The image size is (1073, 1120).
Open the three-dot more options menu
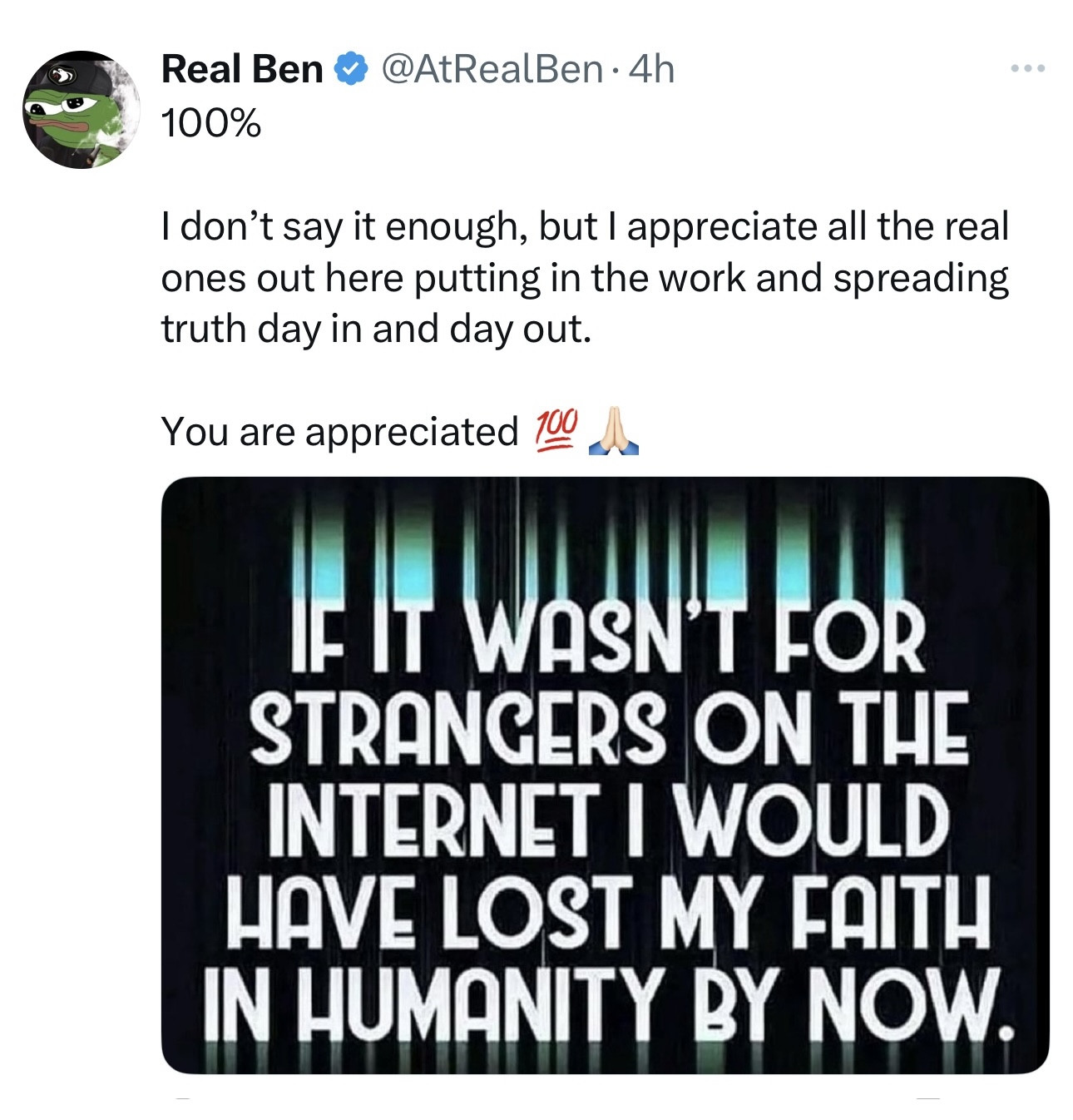tap(1028, 69)
